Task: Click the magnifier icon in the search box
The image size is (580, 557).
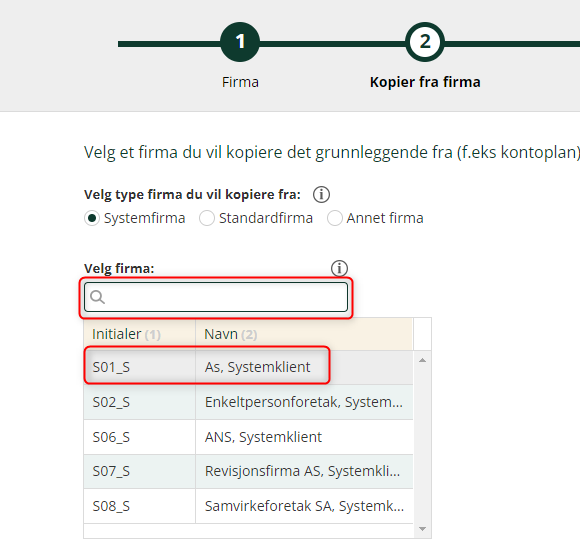Action: pyautogui.click(x=98, y=297)
